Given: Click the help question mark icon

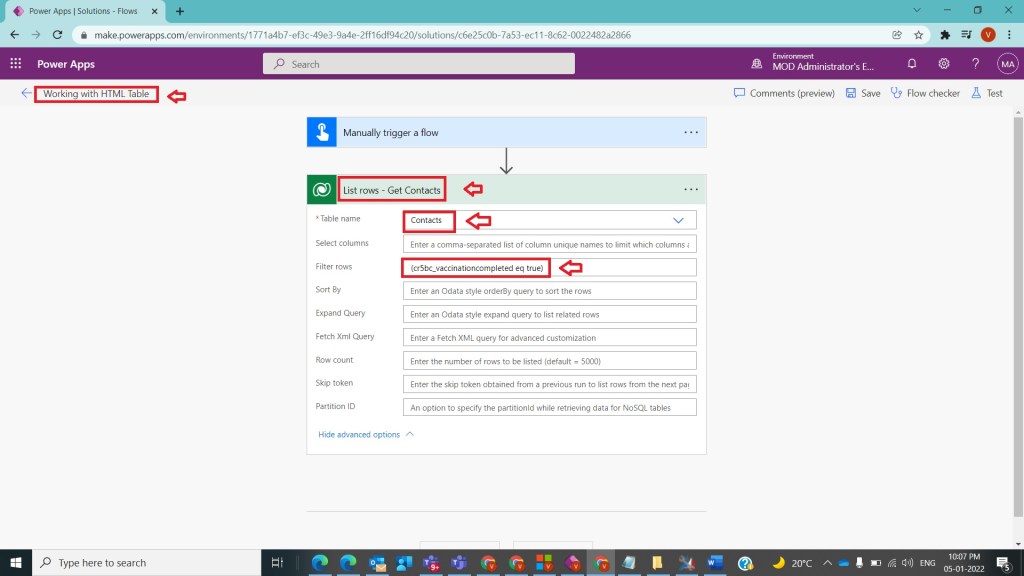Looking at the screenshot, I should pyautogui.click(x=975, y=63).
